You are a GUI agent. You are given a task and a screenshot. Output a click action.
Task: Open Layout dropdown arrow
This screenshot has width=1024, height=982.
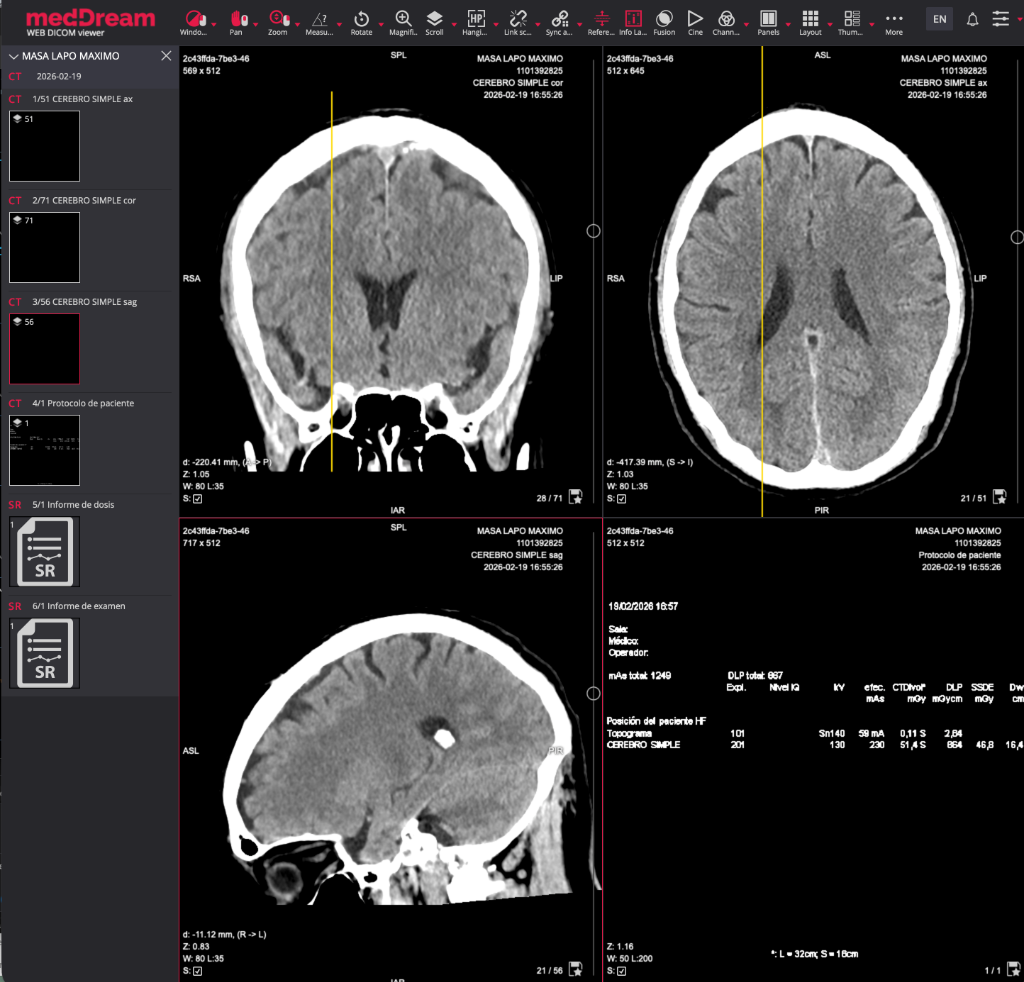[830, 25]
